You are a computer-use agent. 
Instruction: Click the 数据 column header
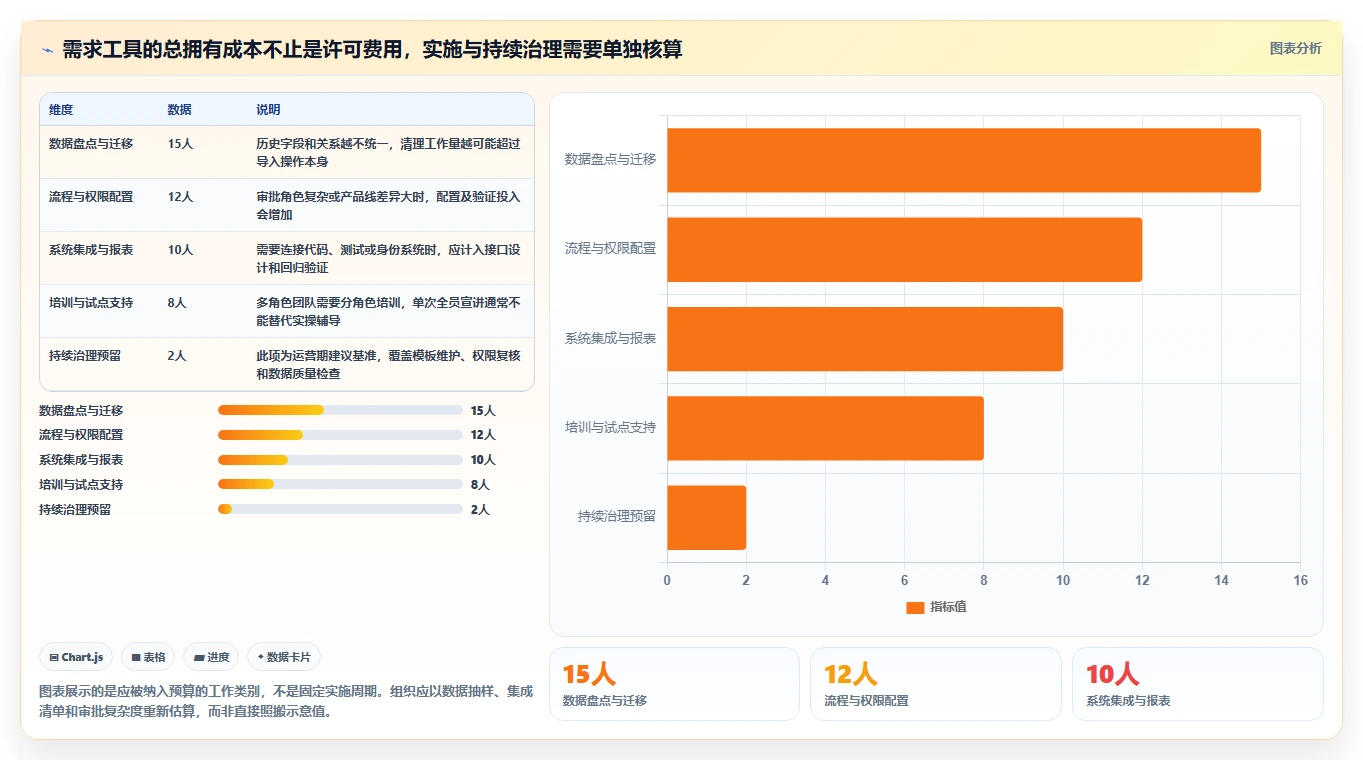point(180,110)
